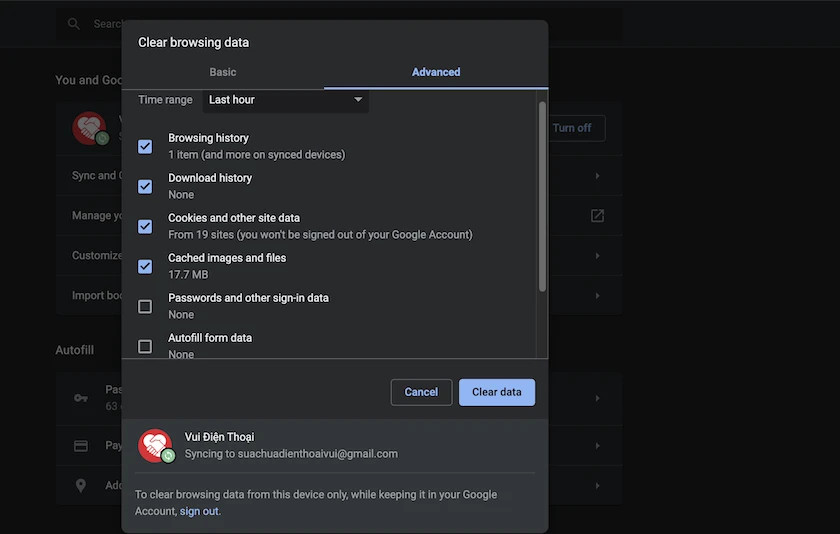Click the Payment methods card icon
The height and width of the screenshot is (534, 840).
[x=81, y=446]
